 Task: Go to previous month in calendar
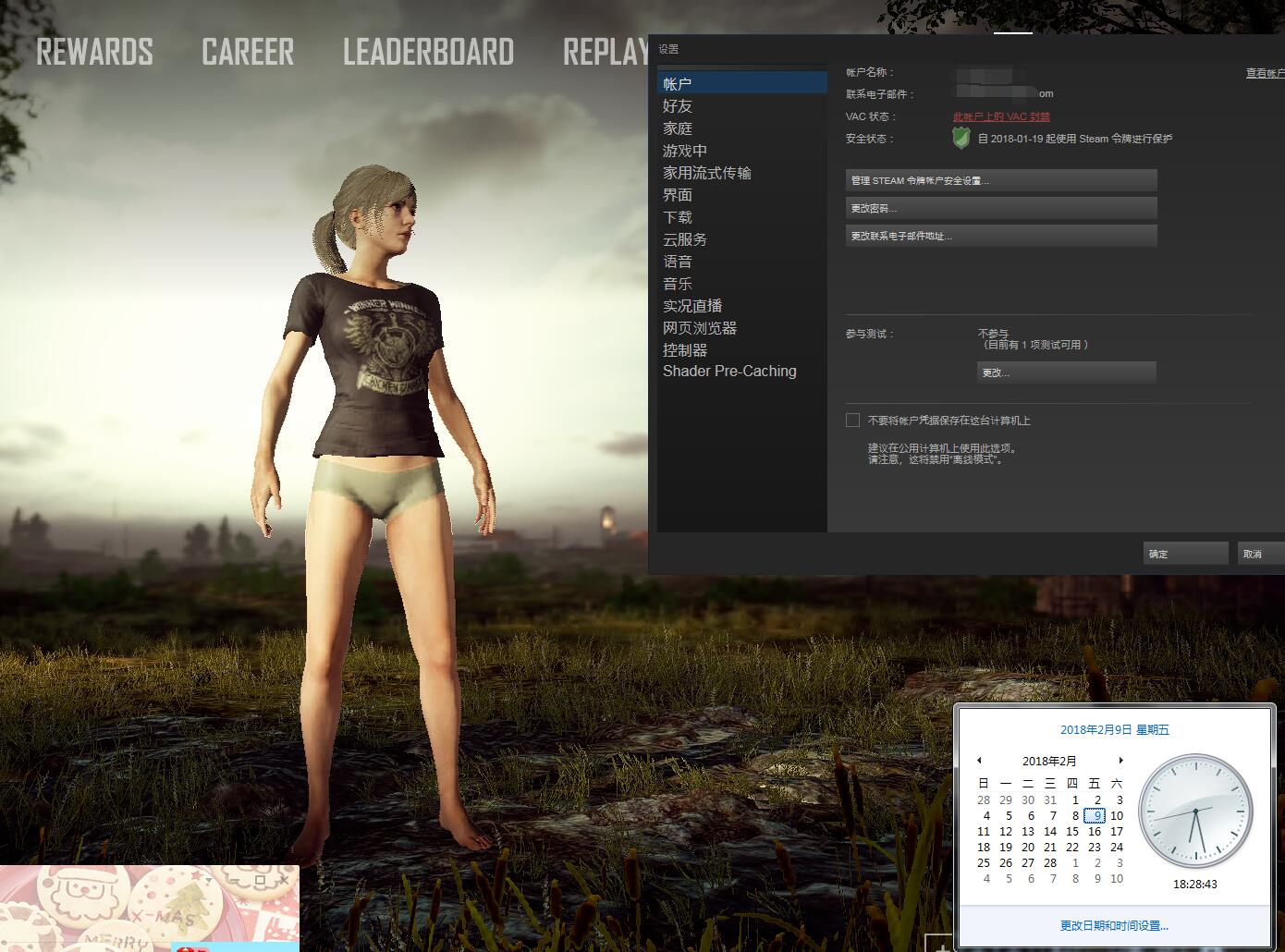coord(979,761)
